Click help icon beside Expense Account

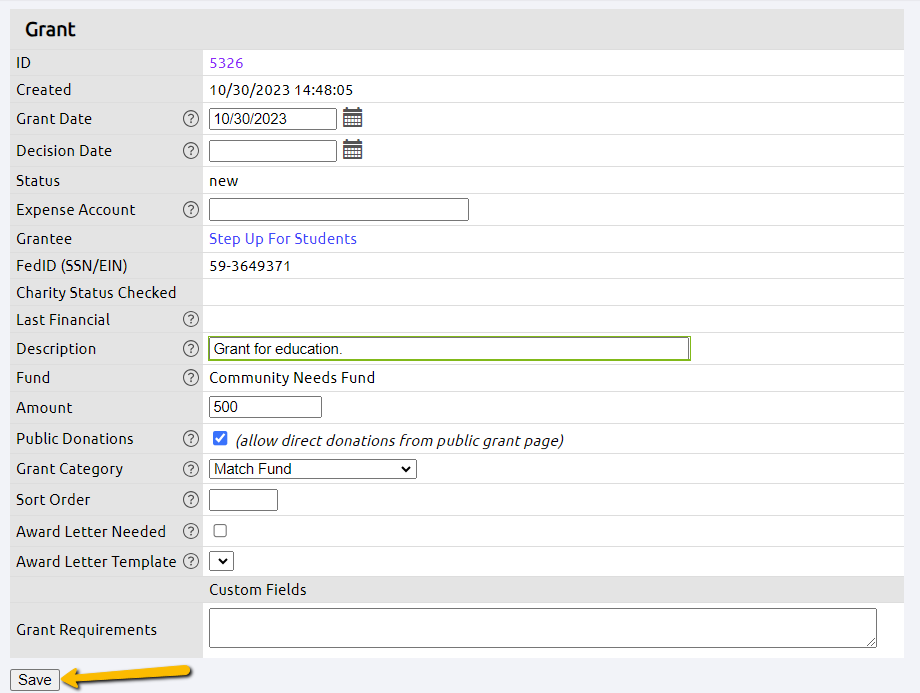[191, 210]
